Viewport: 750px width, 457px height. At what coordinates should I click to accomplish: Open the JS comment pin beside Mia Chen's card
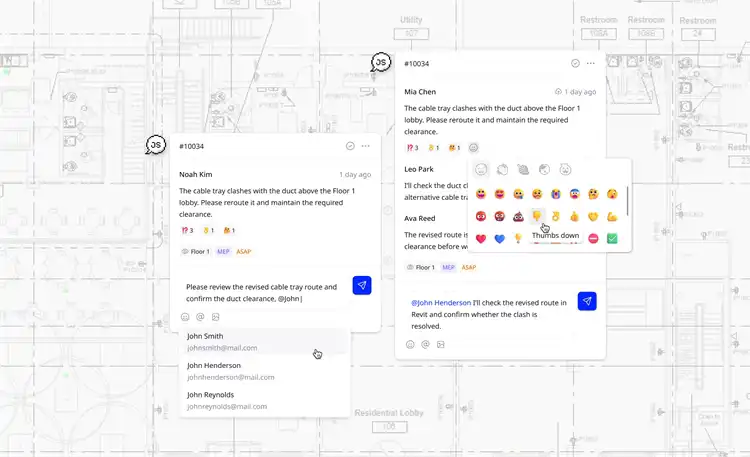(x=381, y=62)
